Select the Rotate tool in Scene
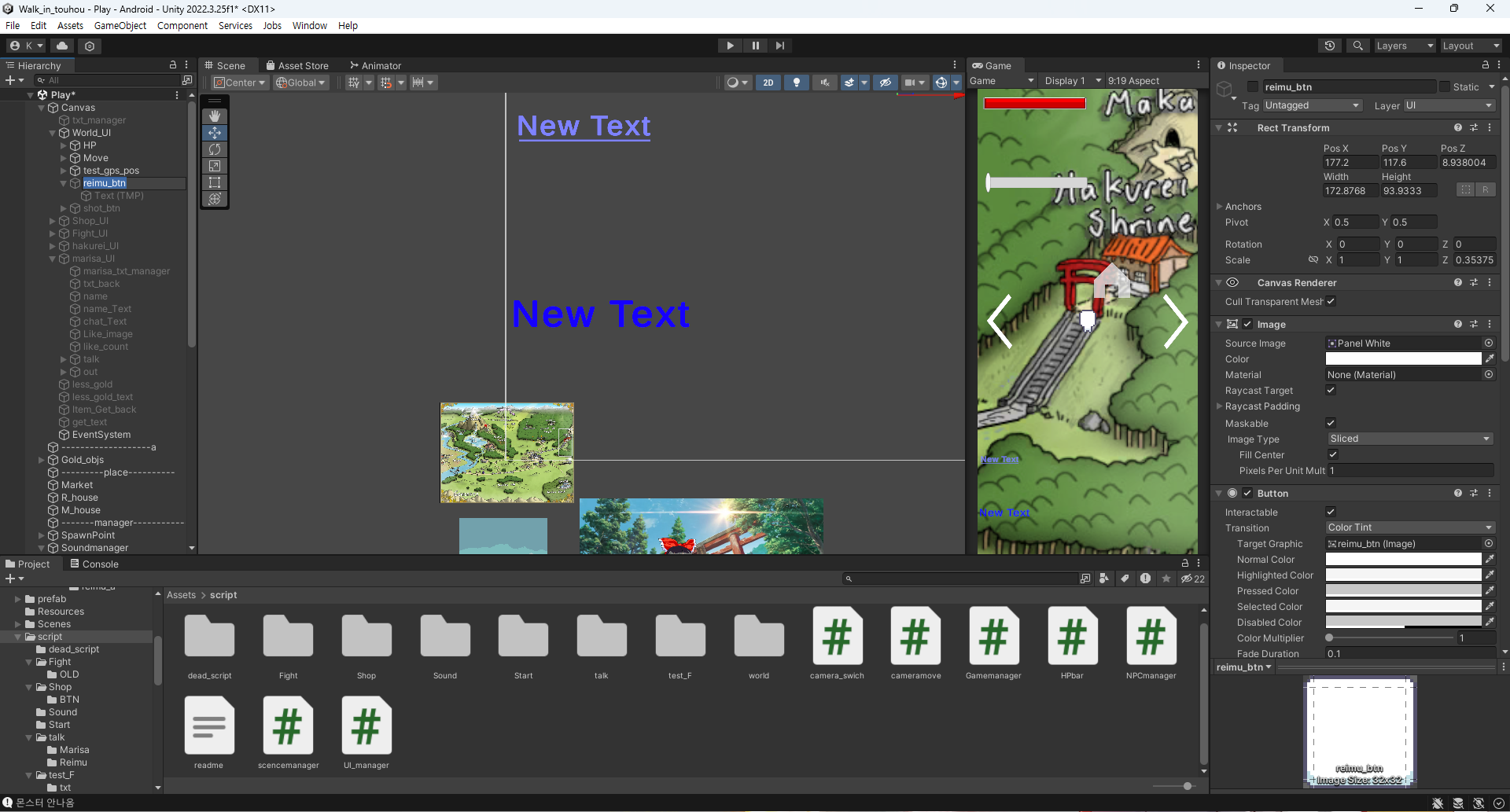Viewport: 1510px width, 812px height. click(215, 149)
